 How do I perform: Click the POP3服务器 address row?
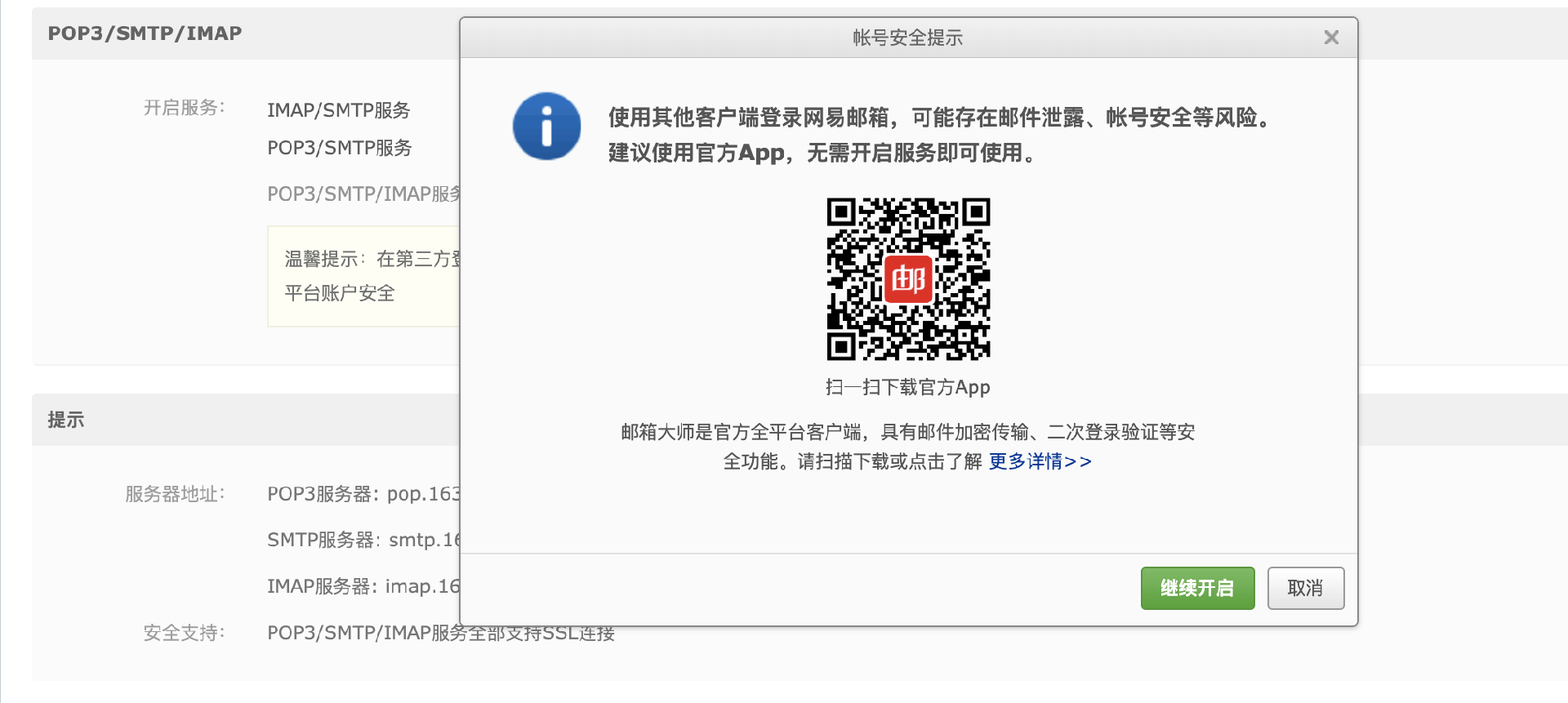point(363,494)
